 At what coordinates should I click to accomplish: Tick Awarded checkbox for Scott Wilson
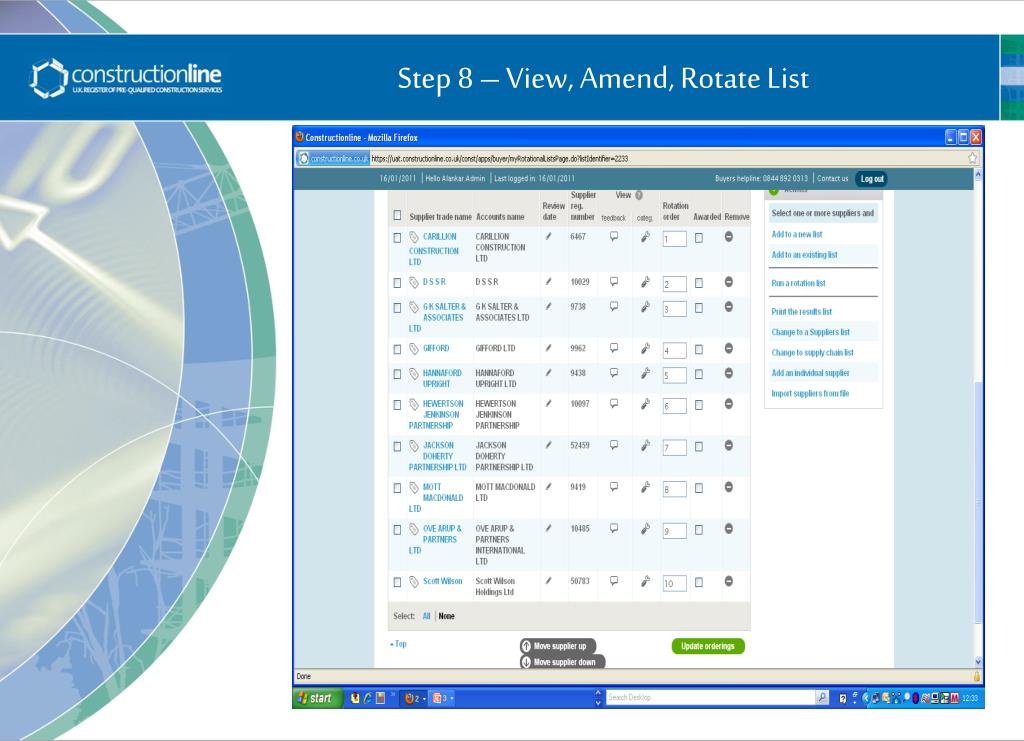pyautogui.click(x=699, y=582)
